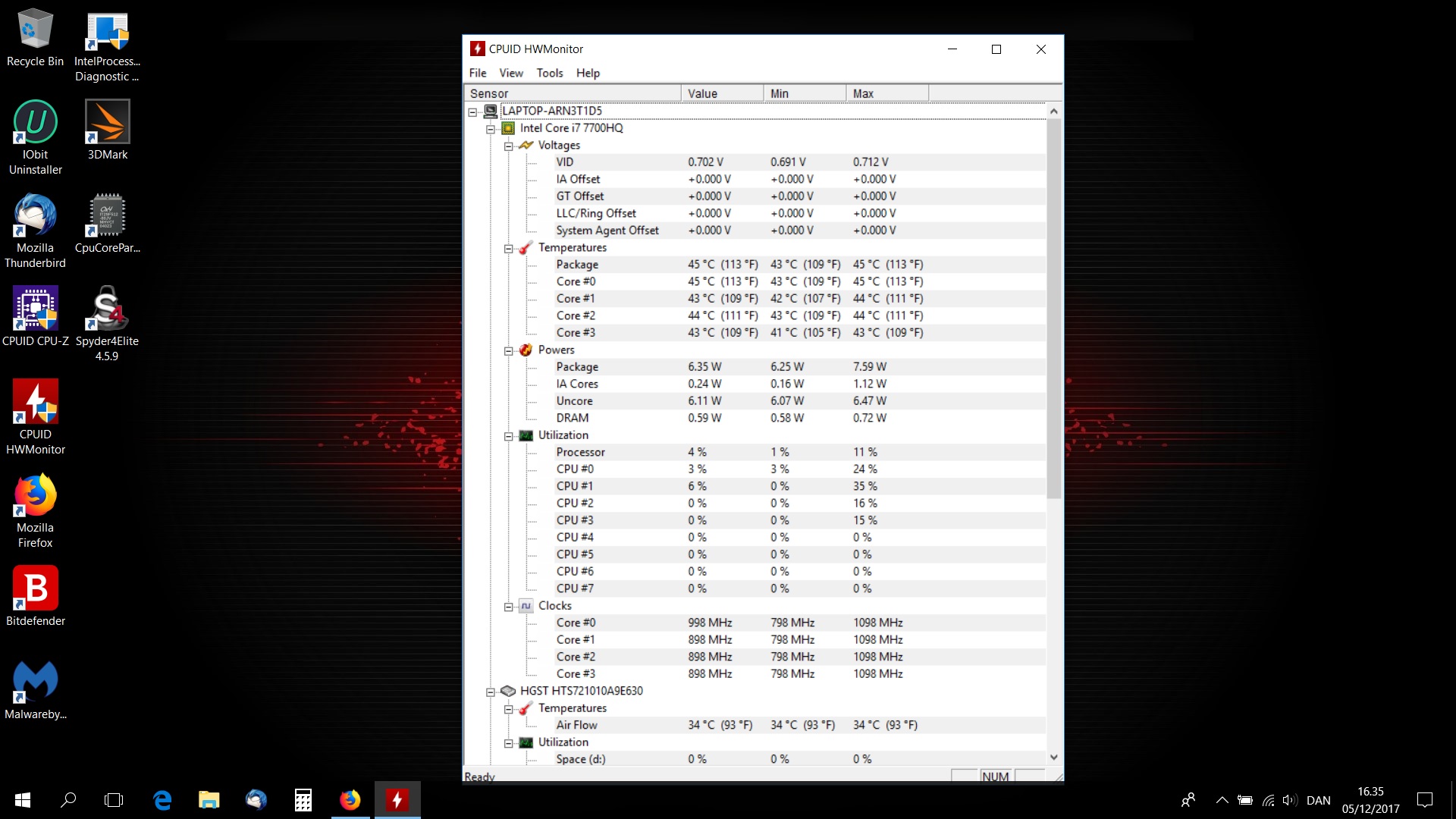Click the Utilization graph icon
Screen dimensions: 1456x819
(527, 435)
